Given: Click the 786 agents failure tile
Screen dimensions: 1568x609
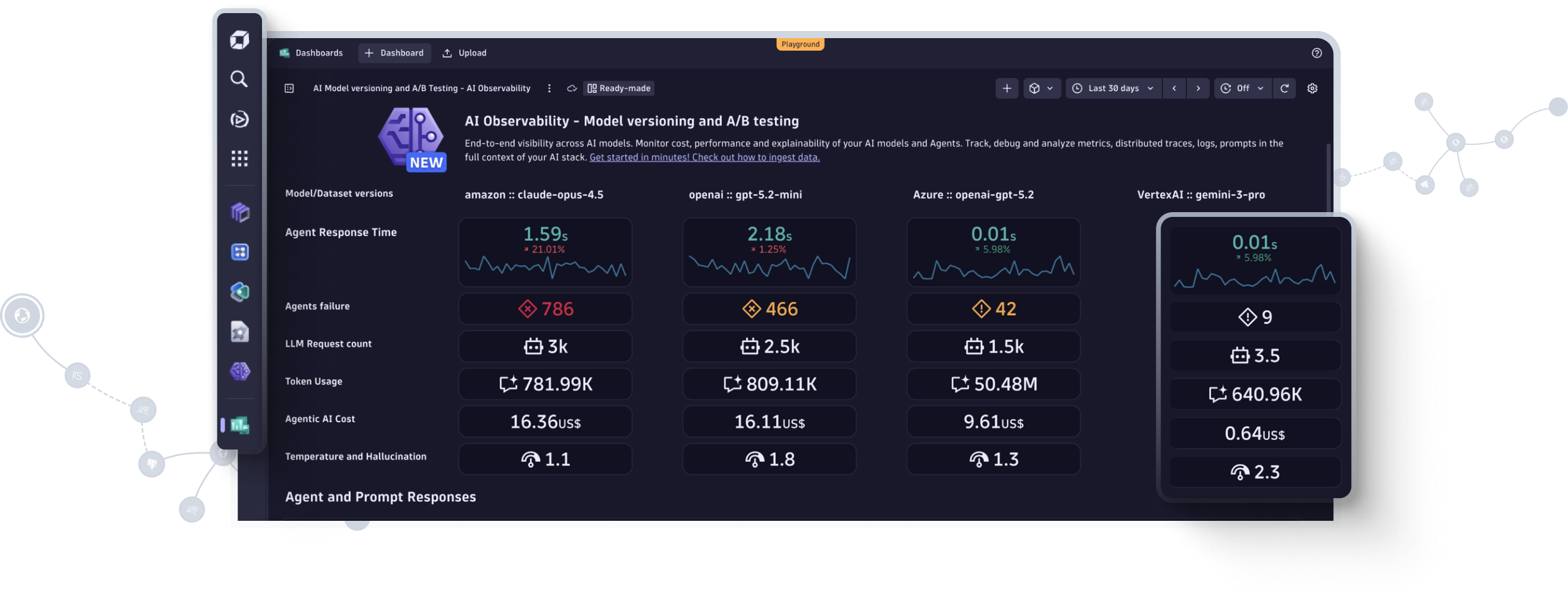Looking at the screenshot, I should [545, 309].
